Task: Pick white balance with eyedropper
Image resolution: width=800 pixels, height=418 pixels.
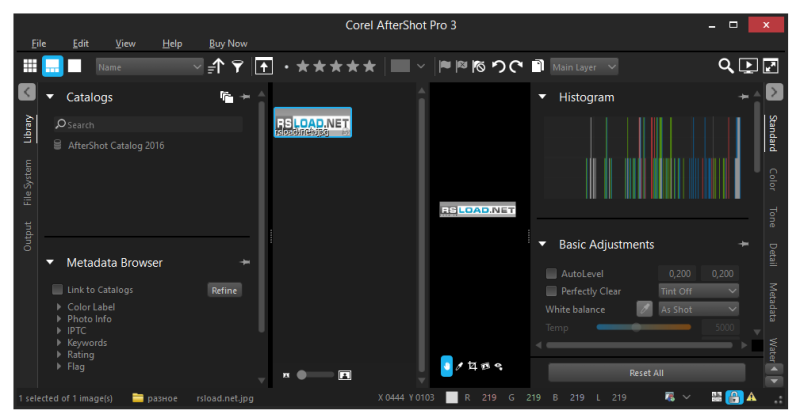Action: 644,309
